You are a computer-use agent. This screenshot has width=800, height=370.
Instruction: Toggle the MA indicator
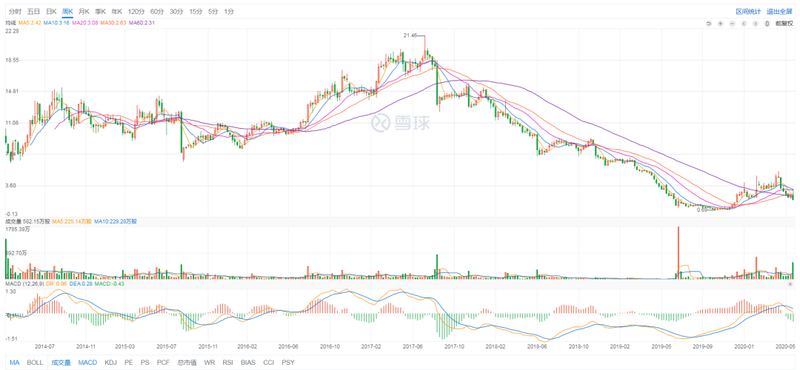tap(15, 362)
